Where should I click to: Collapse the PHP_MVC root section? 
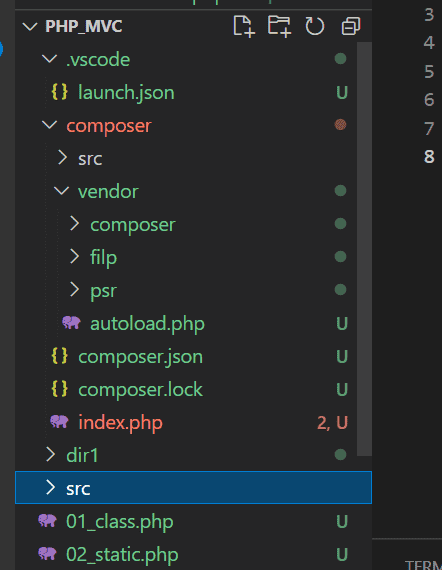point(30,27)
